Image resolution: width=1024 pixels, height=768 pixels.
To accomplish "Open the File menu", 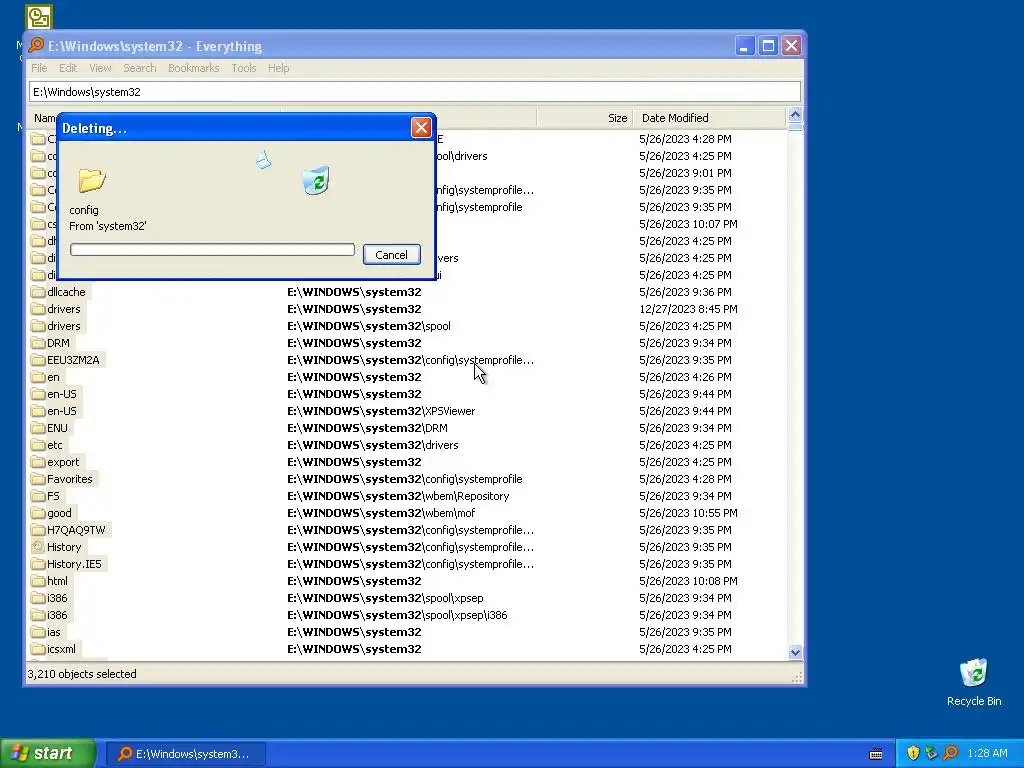I will pyautogui.click(x=39, y=68).
